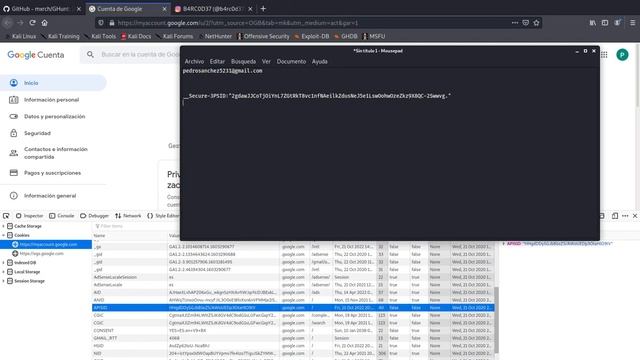Select myaccount.google.com cookies entry
Screen dimensions: 640x360
46,244
